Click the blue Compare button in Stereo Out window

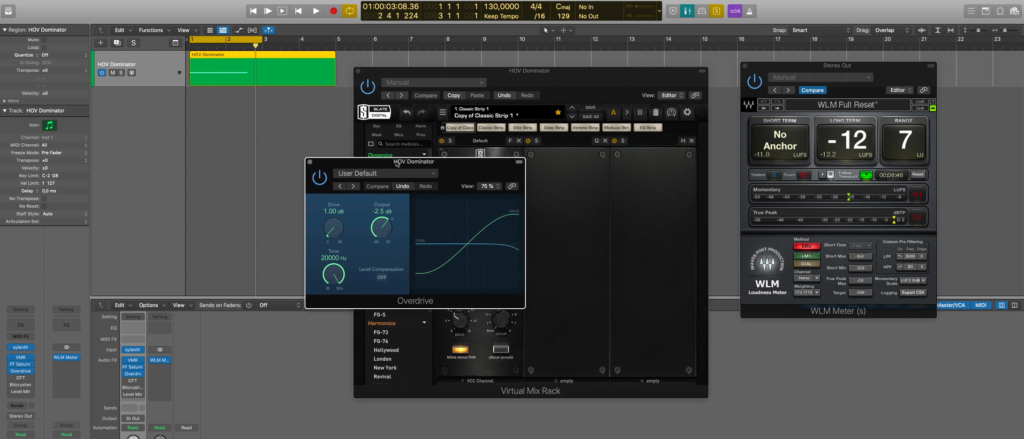[x=812, y=90]
